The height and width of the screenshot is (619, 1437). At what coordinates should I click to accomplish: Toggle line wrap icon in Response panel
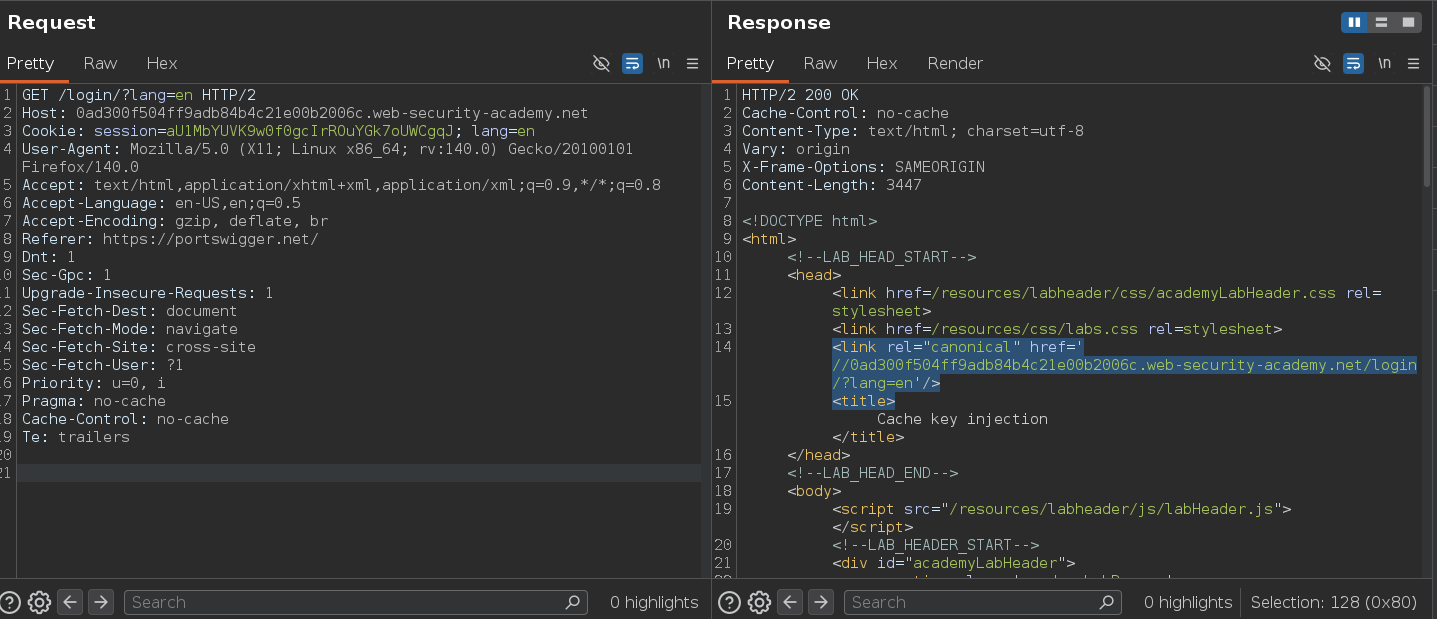coord(1353,63)
